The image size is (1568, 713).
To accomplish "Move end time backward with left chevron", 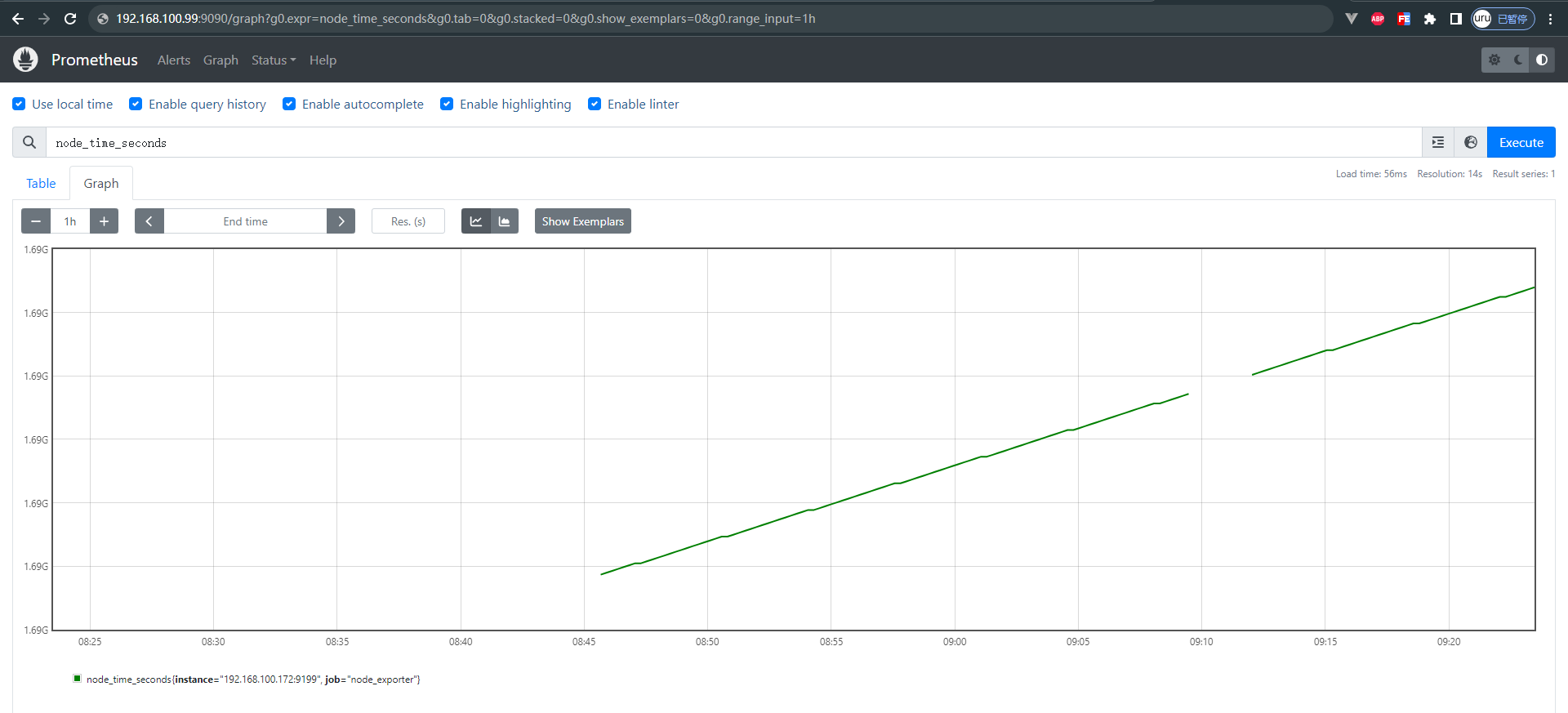I will coord(149,221).
